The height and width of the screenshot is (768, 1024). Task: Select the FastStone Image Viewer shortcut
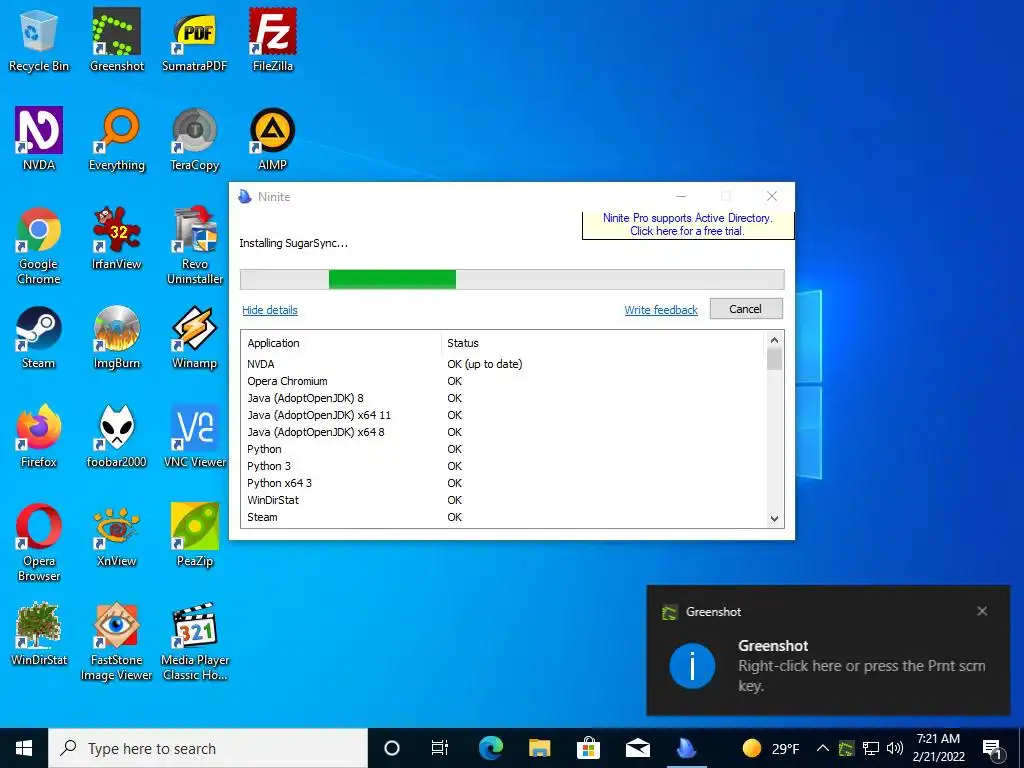click(117, 642)
